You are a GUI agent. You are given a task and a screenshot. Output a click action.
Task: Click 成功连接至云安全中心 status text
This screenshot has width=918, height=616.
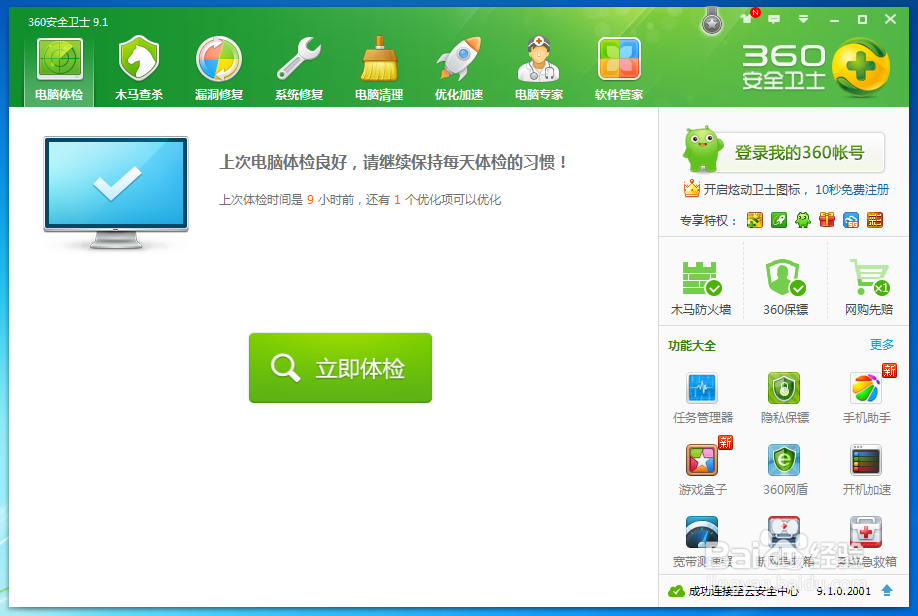coord(744,591)
